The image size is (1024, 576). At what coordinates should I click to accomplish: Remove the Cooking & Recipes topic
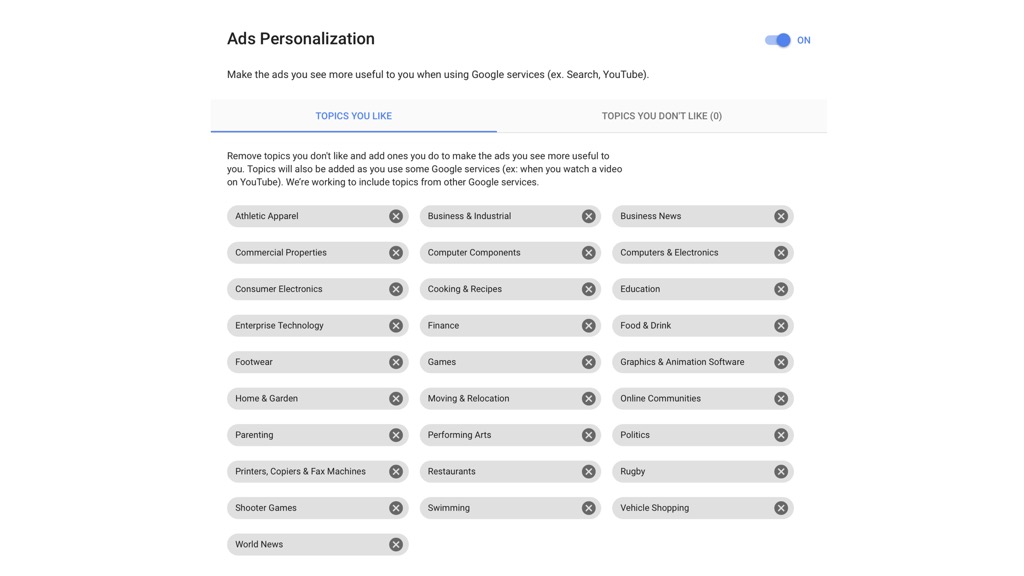(588, 289)
